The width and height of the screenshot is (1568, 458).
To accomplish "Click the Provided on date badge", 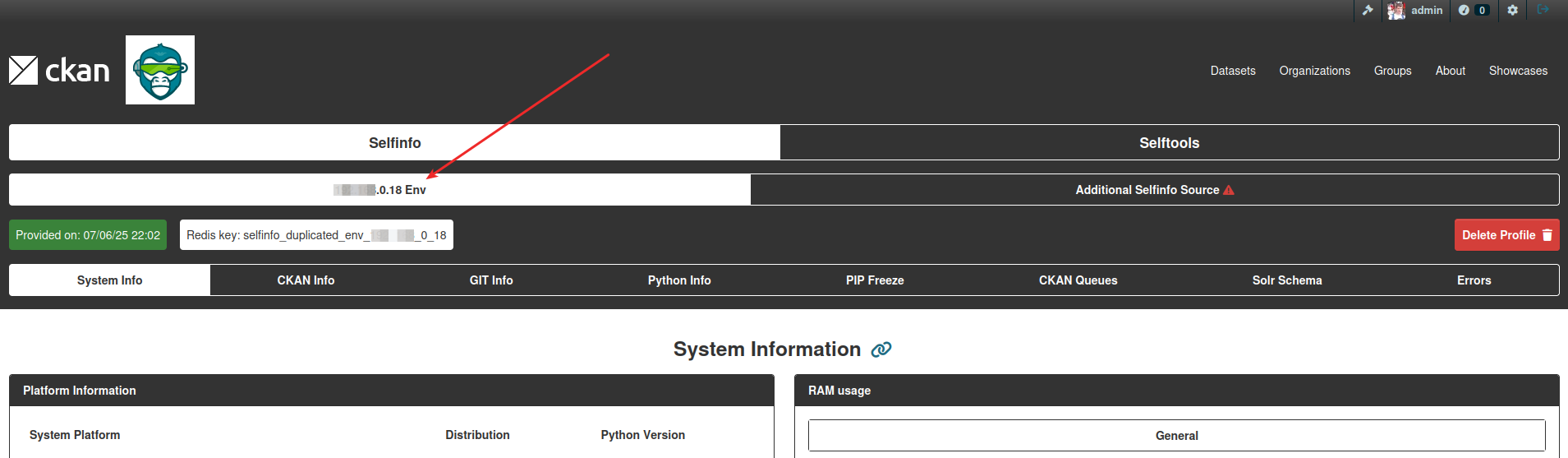I will tap(88, 234).
